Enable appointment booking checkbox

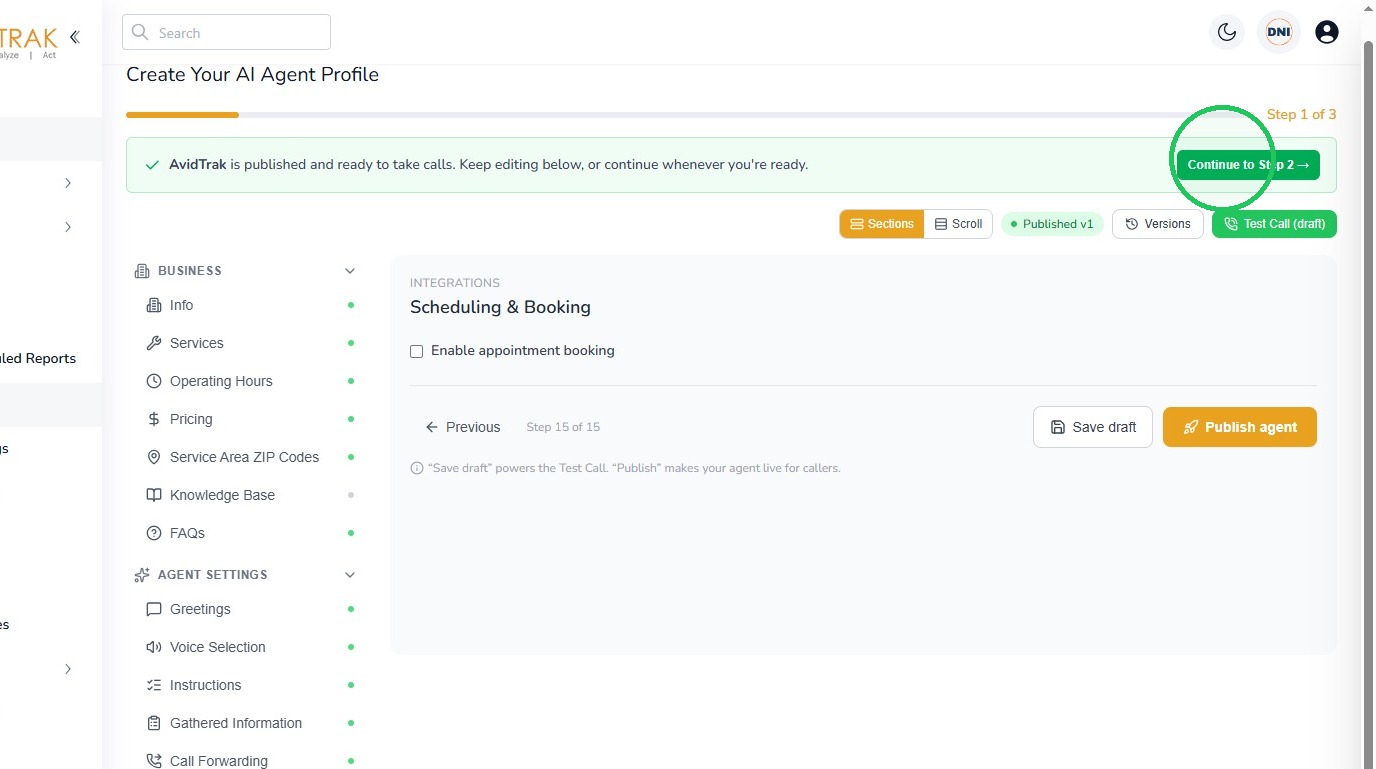click(417, 351)
